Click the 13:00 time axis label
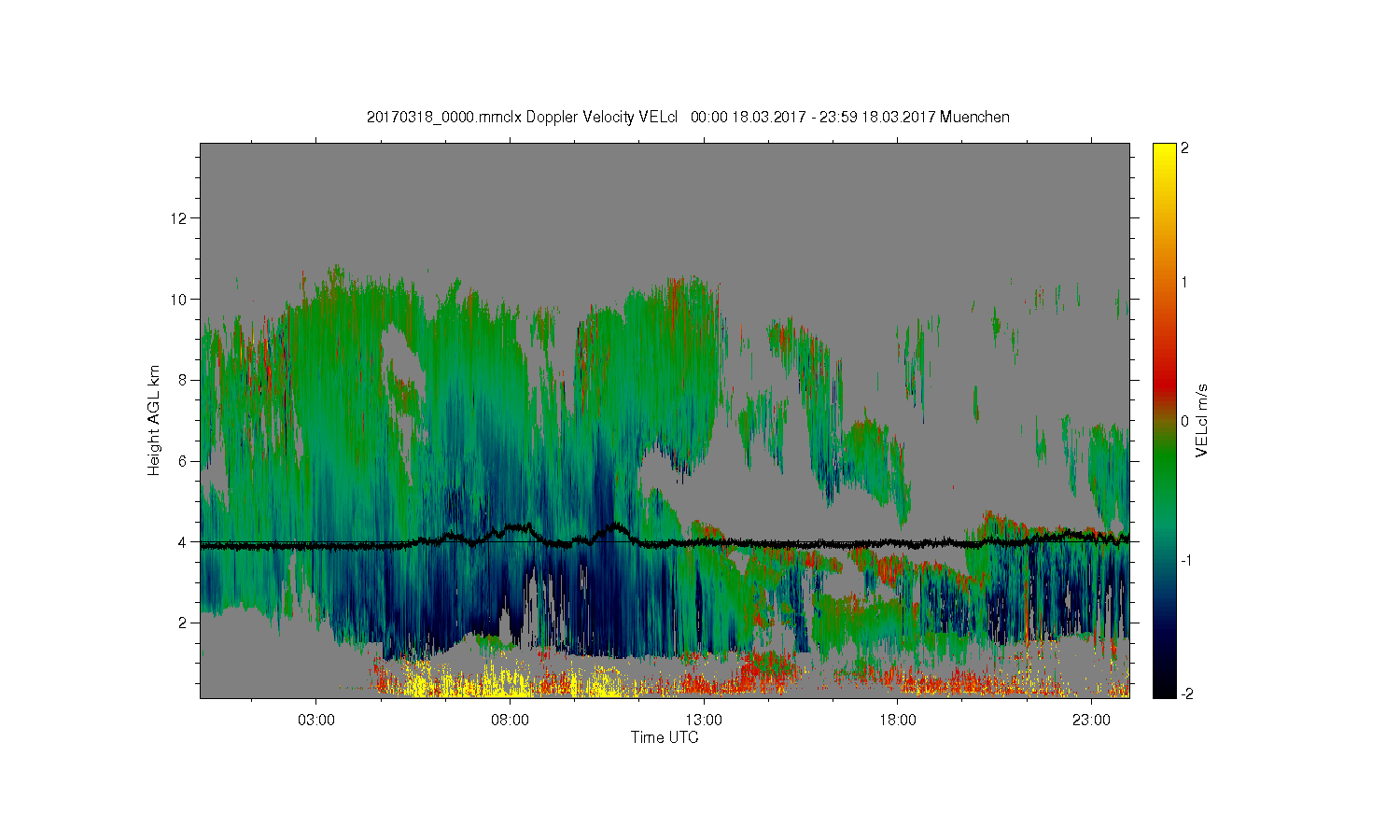The width and height of the screenshot is (1400, 840). click(704, 721)
